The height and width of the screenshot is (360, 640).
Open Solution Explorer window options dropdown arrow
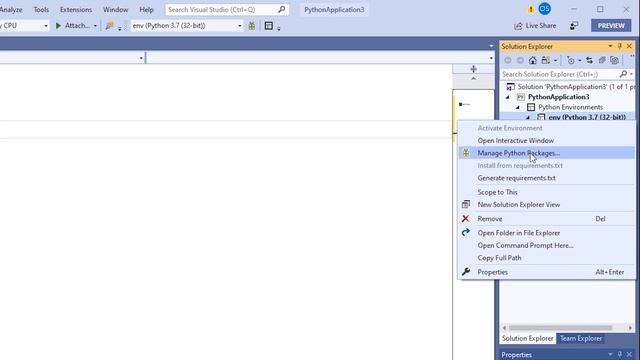610,46
